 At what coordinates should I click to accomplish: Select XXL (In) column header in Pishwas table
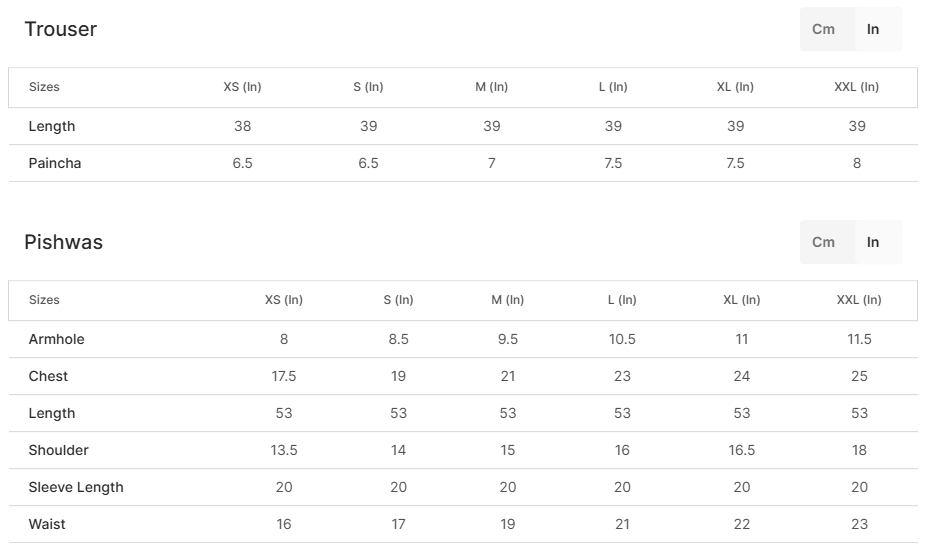coord(859,300)
